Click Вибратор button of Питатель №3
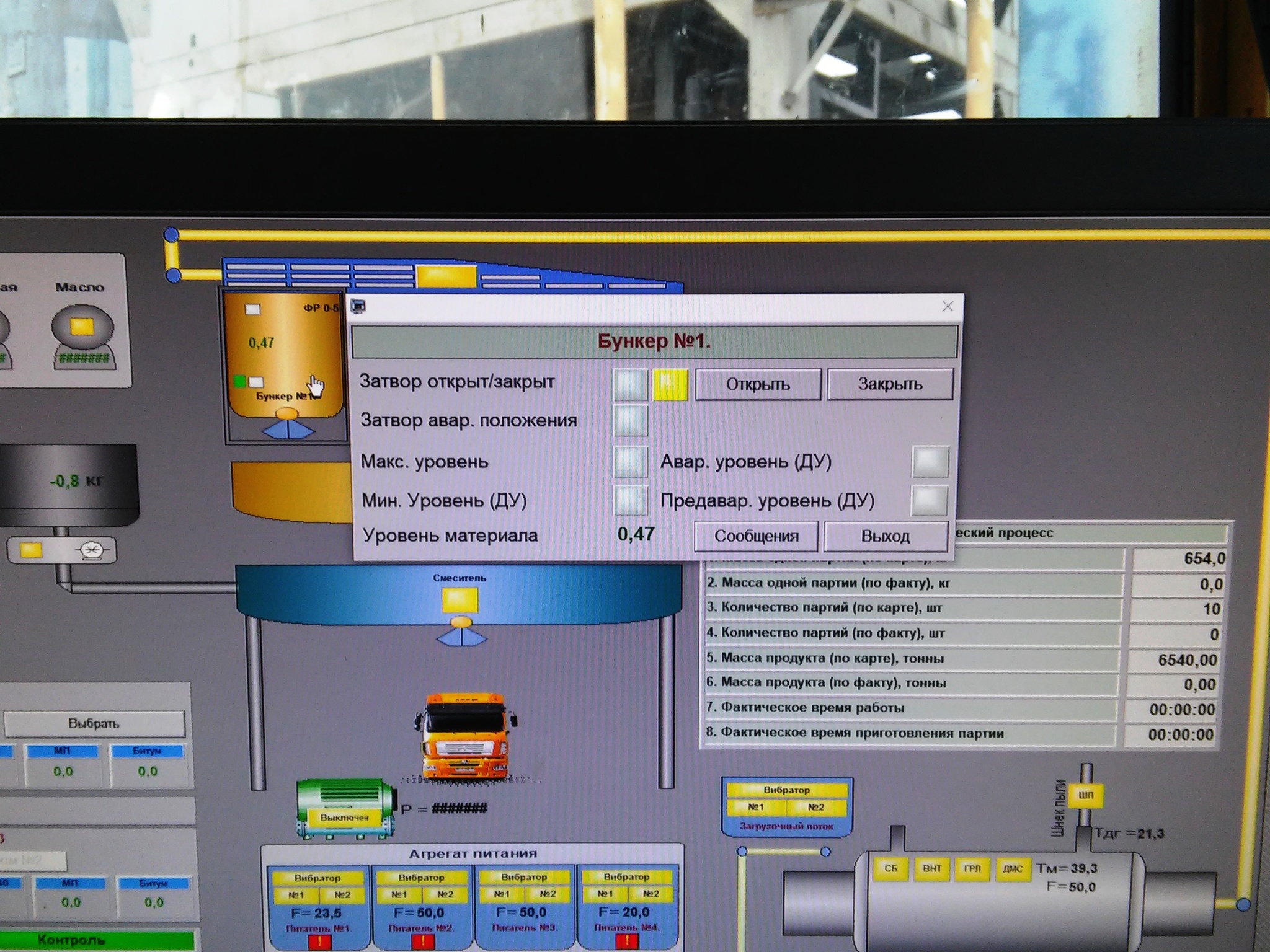This screenshot has height=952, width=1270. (x=524, y=877)
